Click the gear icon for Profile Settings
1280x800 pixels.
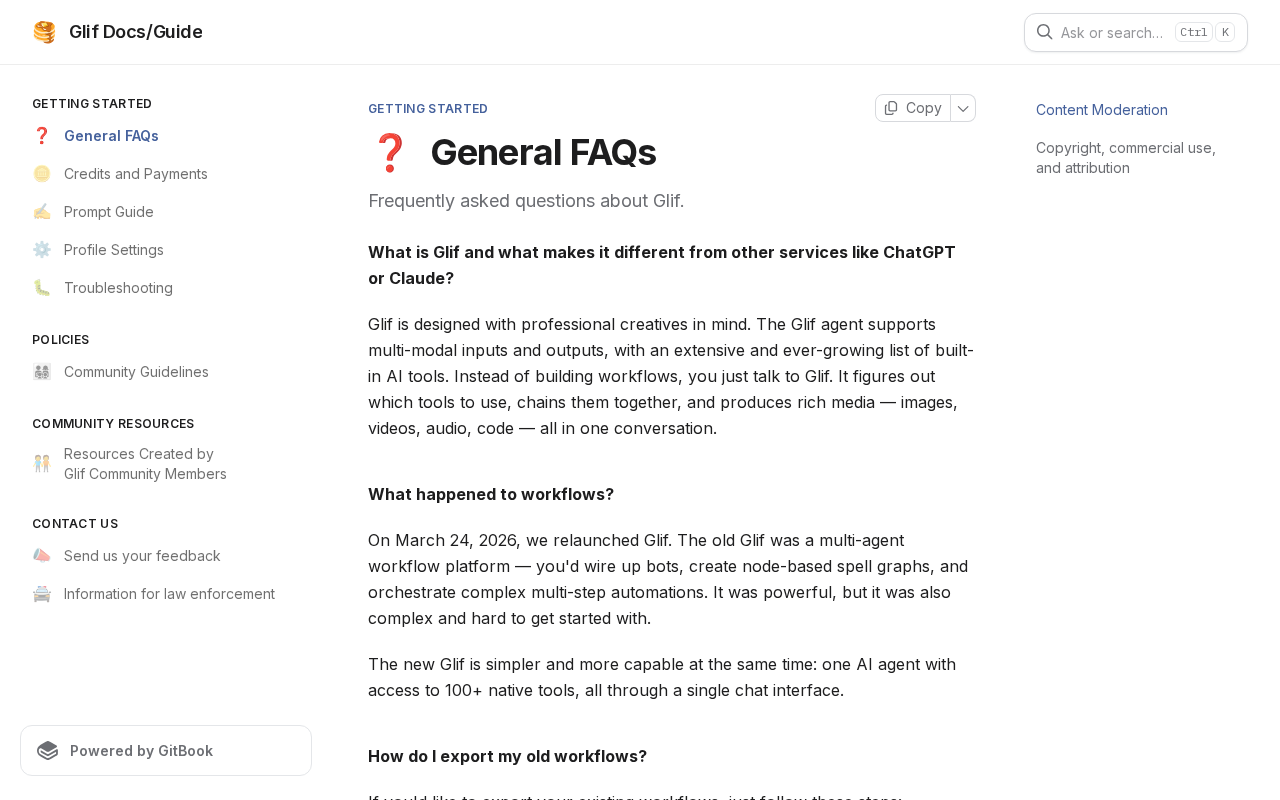pyautogui.click(x=42, y=250)
